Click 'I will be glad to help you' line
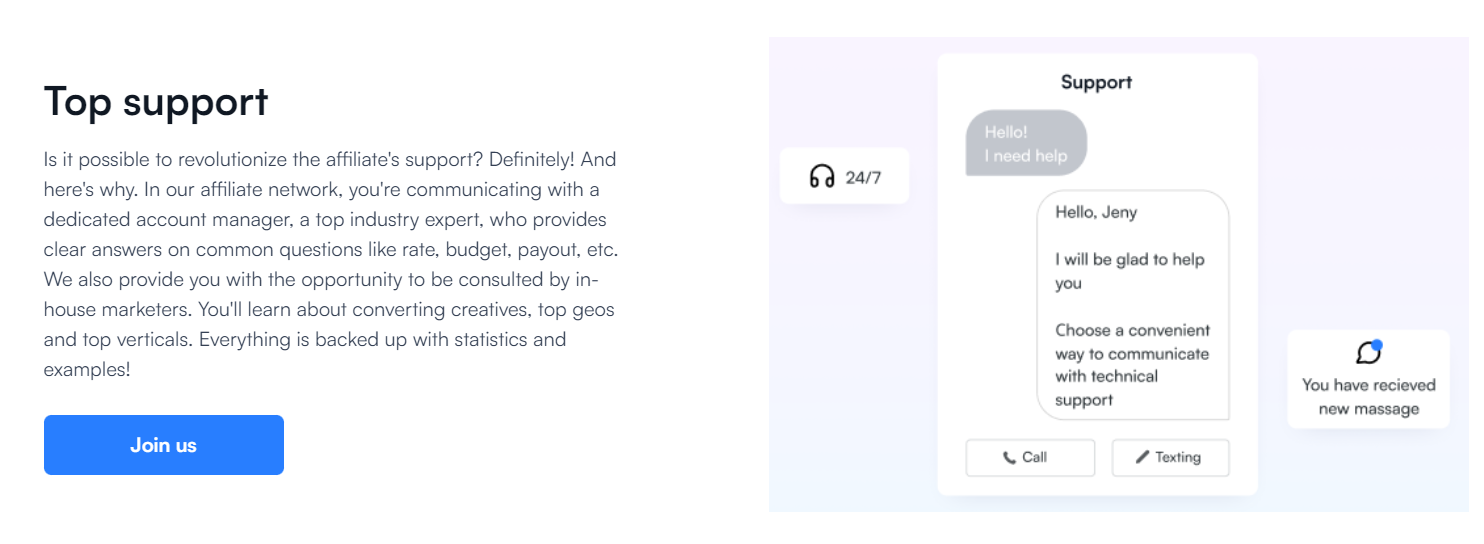 click(1130, 271)
